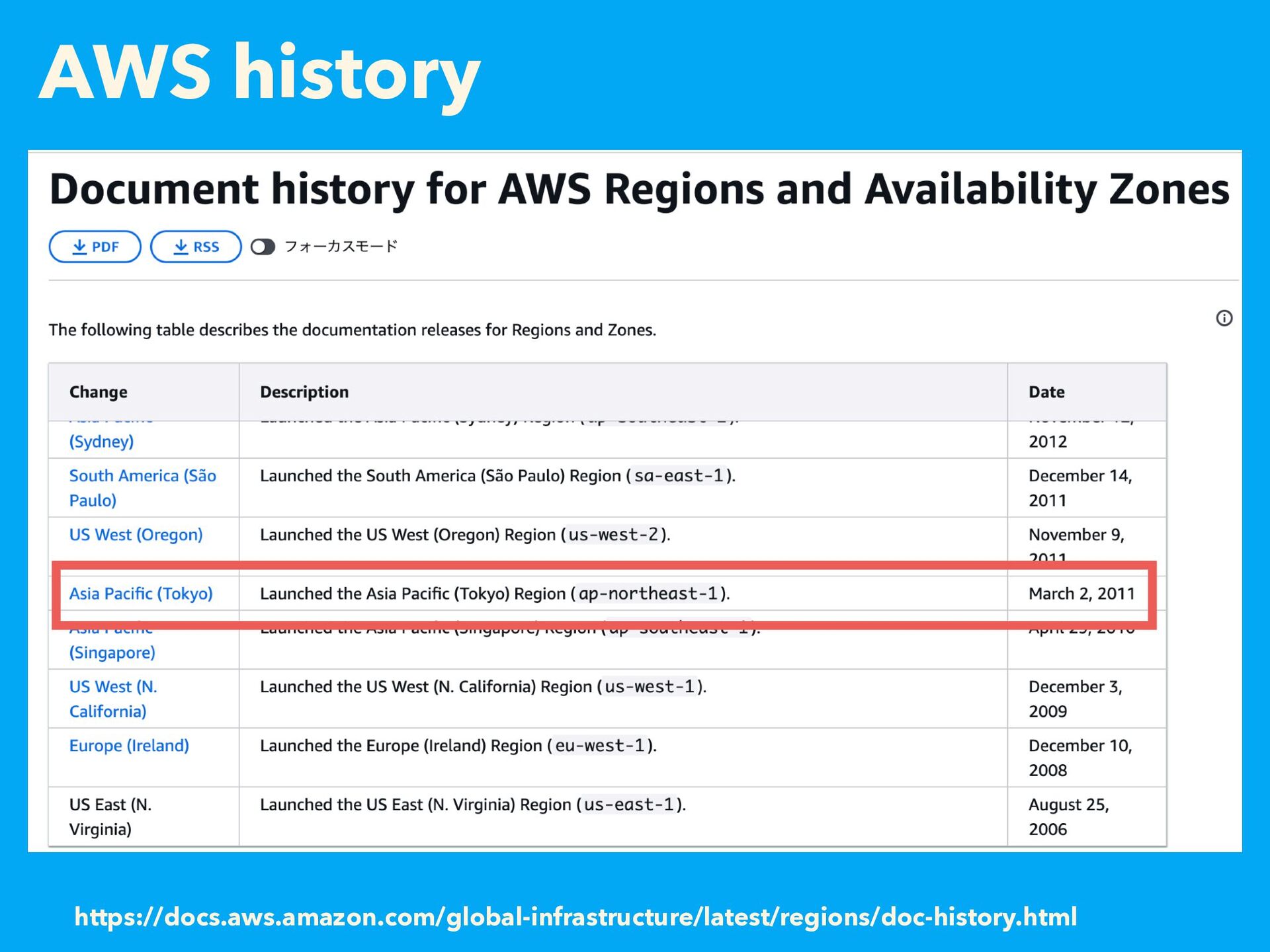Click the info circle icon

coord(1224,318)
